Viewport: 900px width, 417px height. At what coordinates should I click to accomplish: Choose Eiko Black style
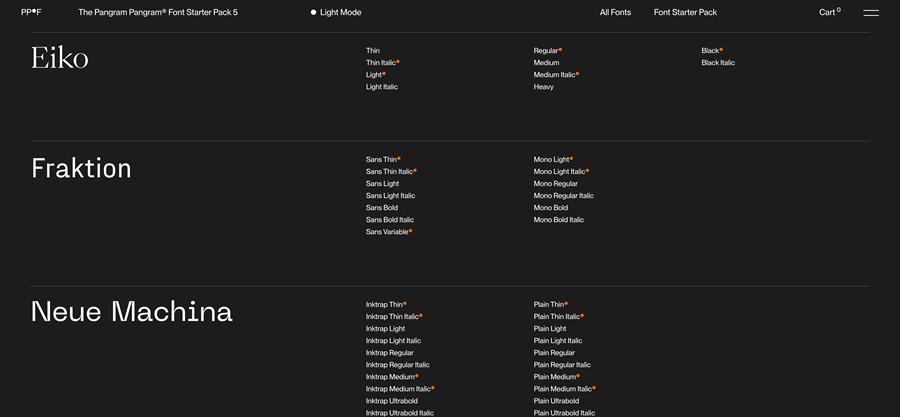point(712,50)
